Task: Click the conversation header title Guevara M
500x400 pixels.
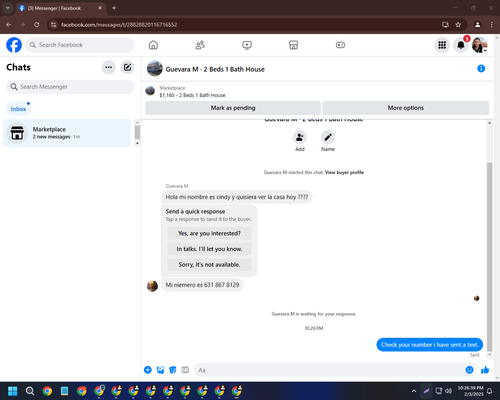Action: (x=215, y=69)
